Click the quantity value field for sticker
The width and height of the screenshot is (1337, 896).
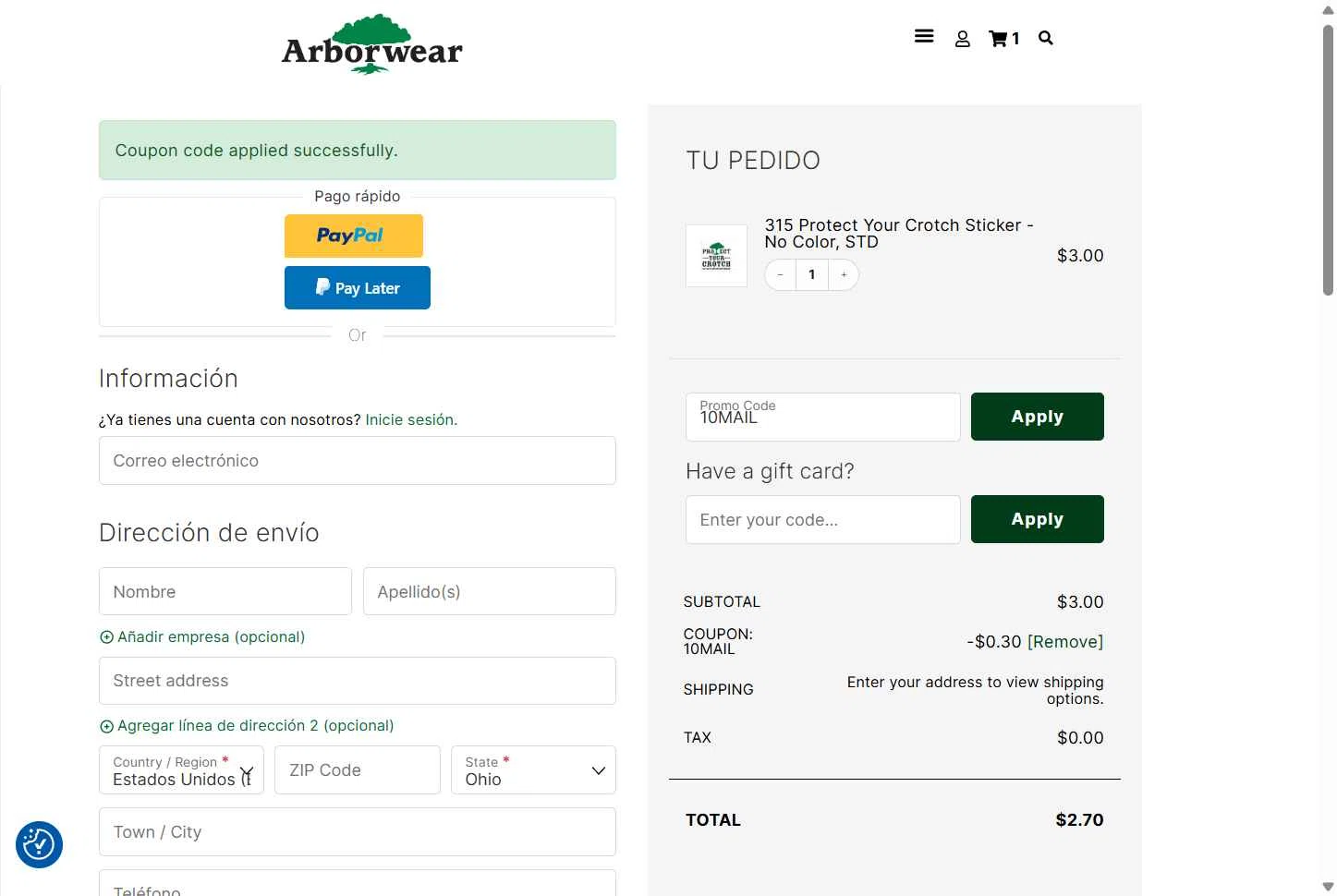812,274
